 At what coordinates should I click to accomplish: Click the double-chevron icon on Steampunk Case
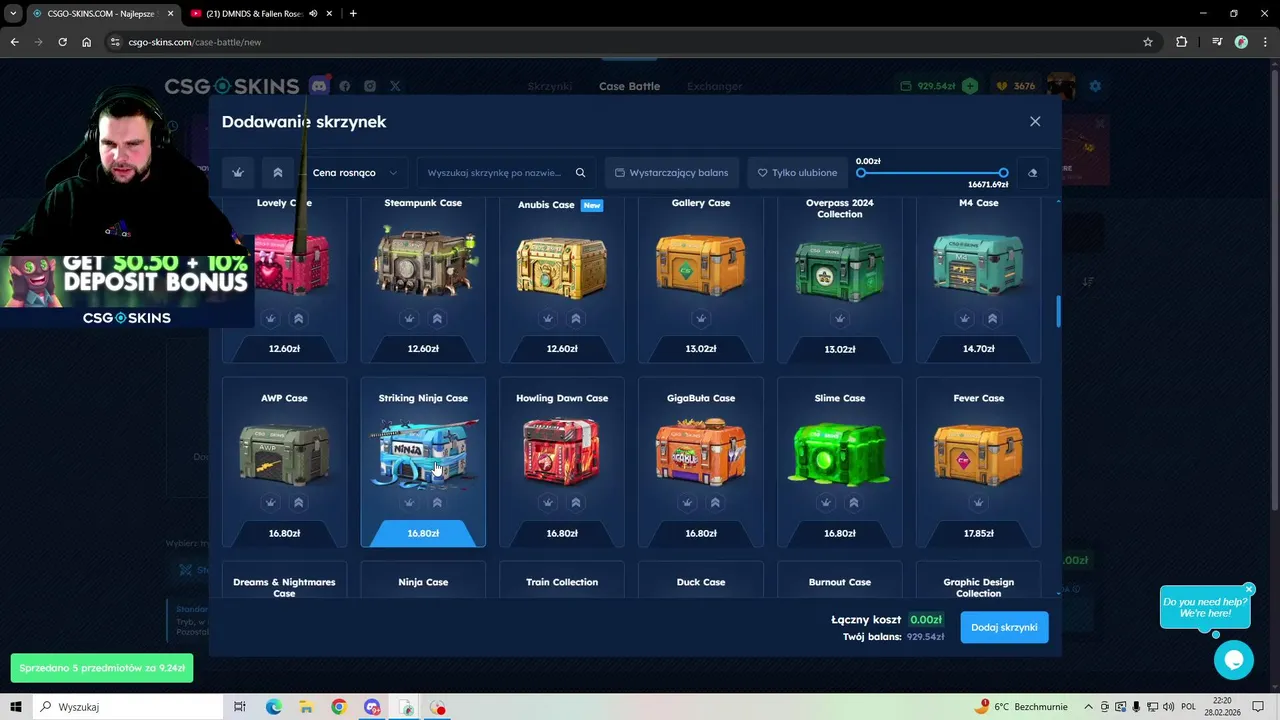[437, 318]
